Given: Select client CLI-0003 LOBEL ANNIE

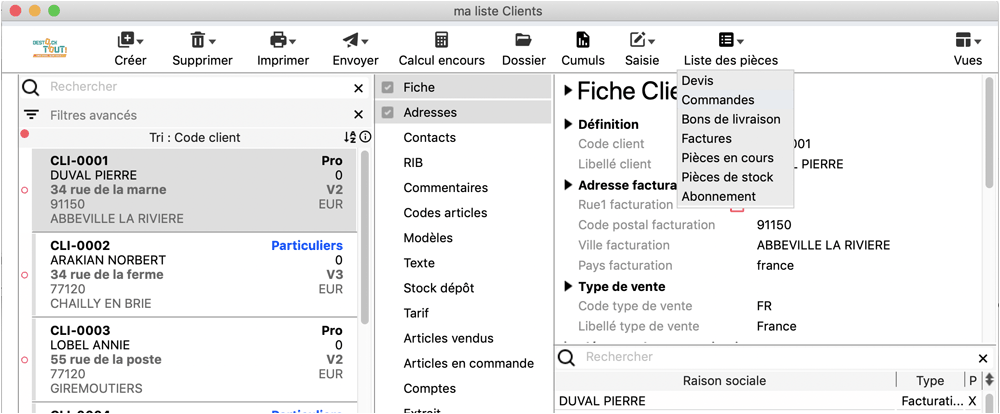Looking at the screenshot, I should point(195,360).
